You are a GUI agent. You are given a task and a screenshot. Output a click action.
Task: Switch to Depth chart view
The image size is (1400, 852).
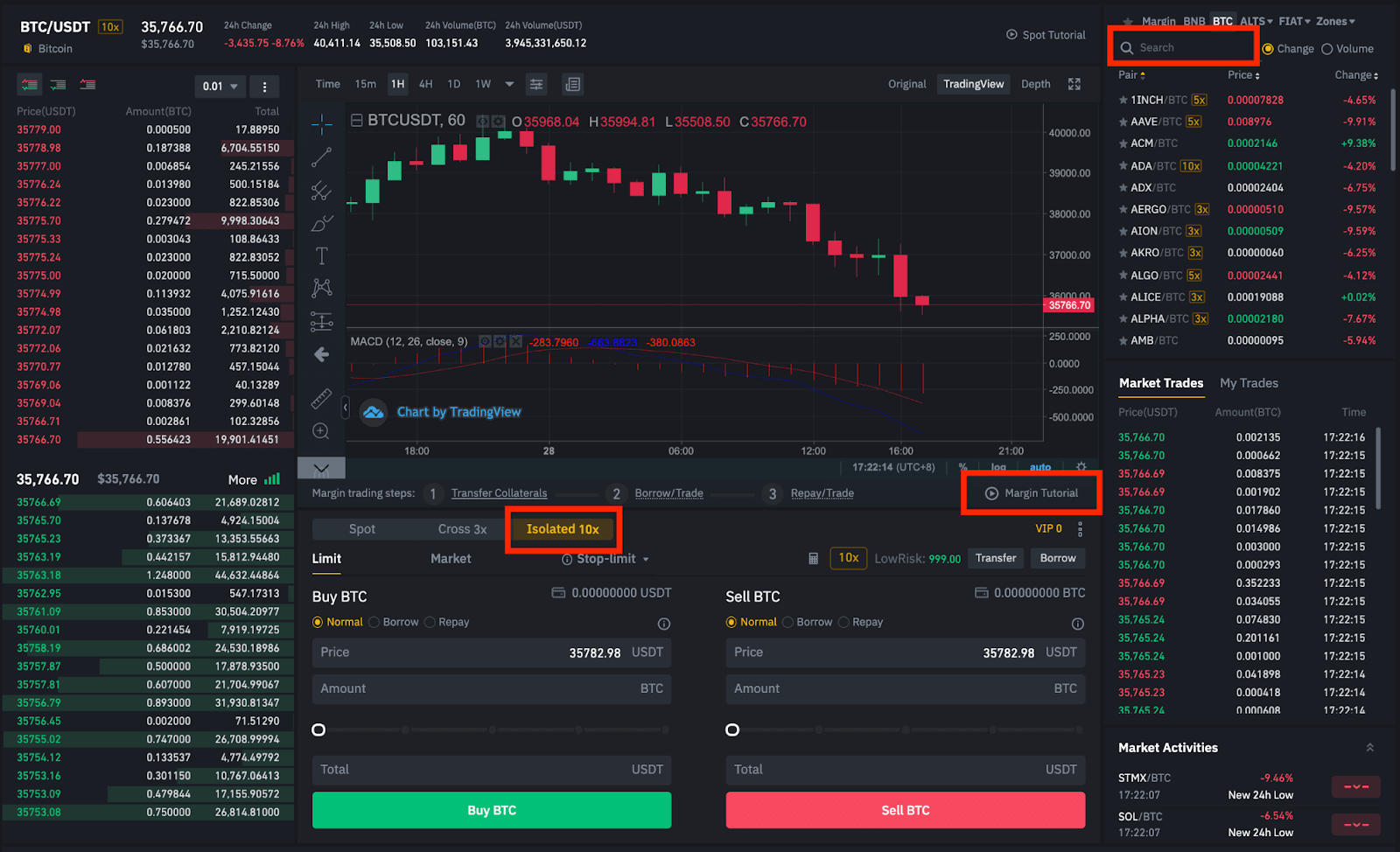tap(1036, 84)
